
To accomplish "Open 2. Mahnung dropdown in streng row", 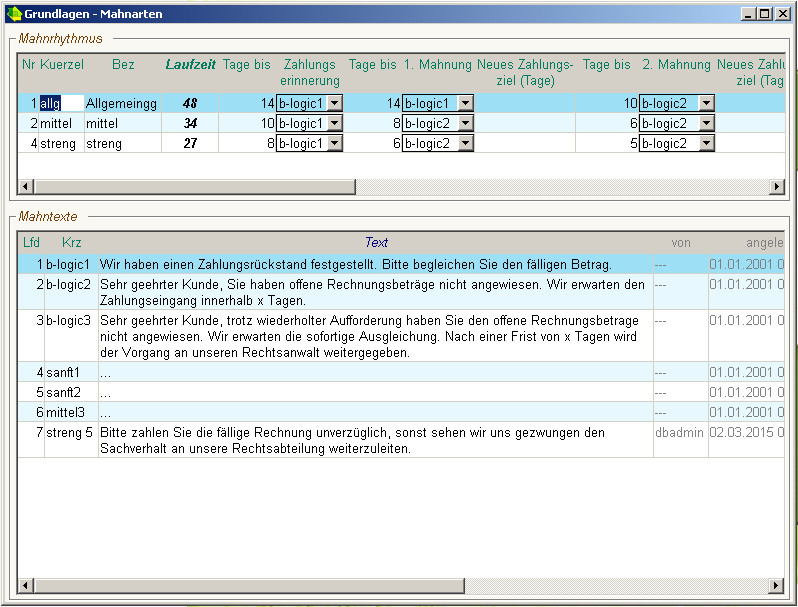I will [x=706, y=143].
